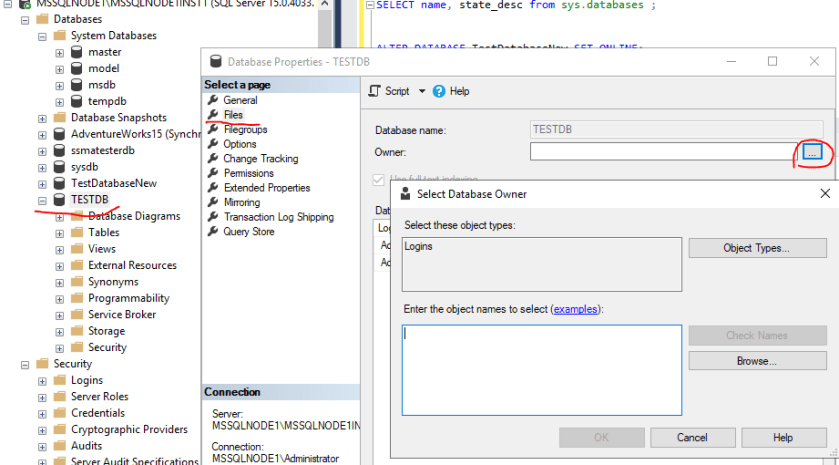Click the TESTDB database icon in tree
This screenshot has height=465, width=839.
click(59, 200)
